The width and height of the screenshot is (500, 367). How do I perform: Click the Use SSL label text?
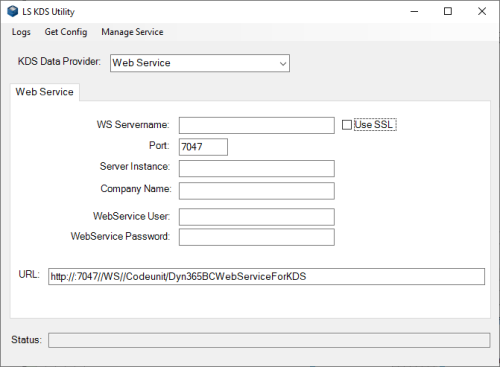[374, 125]
